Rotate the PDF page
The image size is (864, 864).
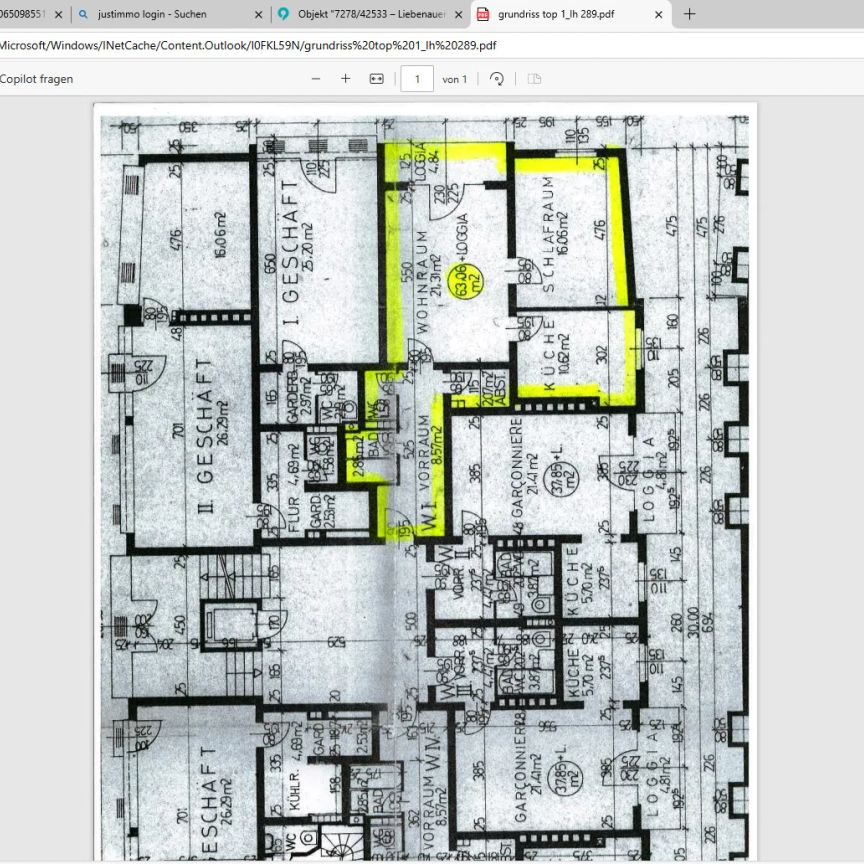coord(497,79)
